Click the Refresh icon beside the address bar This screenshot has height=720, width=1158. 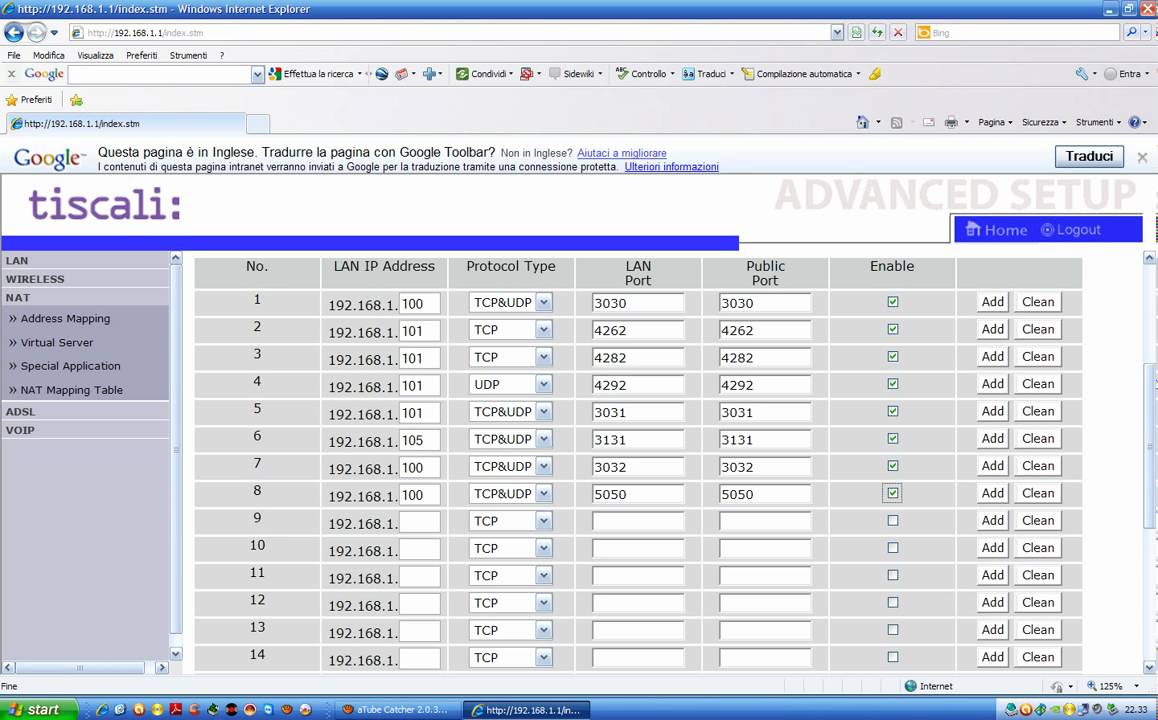(x=877, y=32)
